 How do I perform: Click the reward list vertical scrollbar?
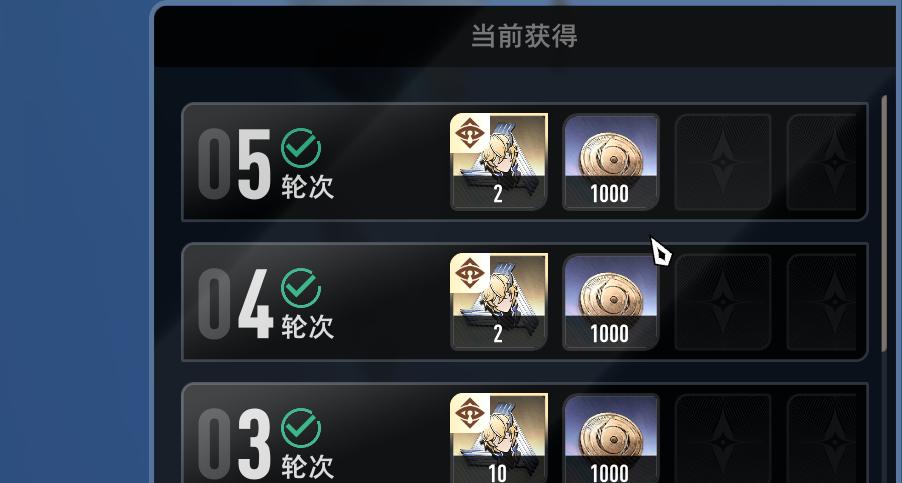point(885,223)
